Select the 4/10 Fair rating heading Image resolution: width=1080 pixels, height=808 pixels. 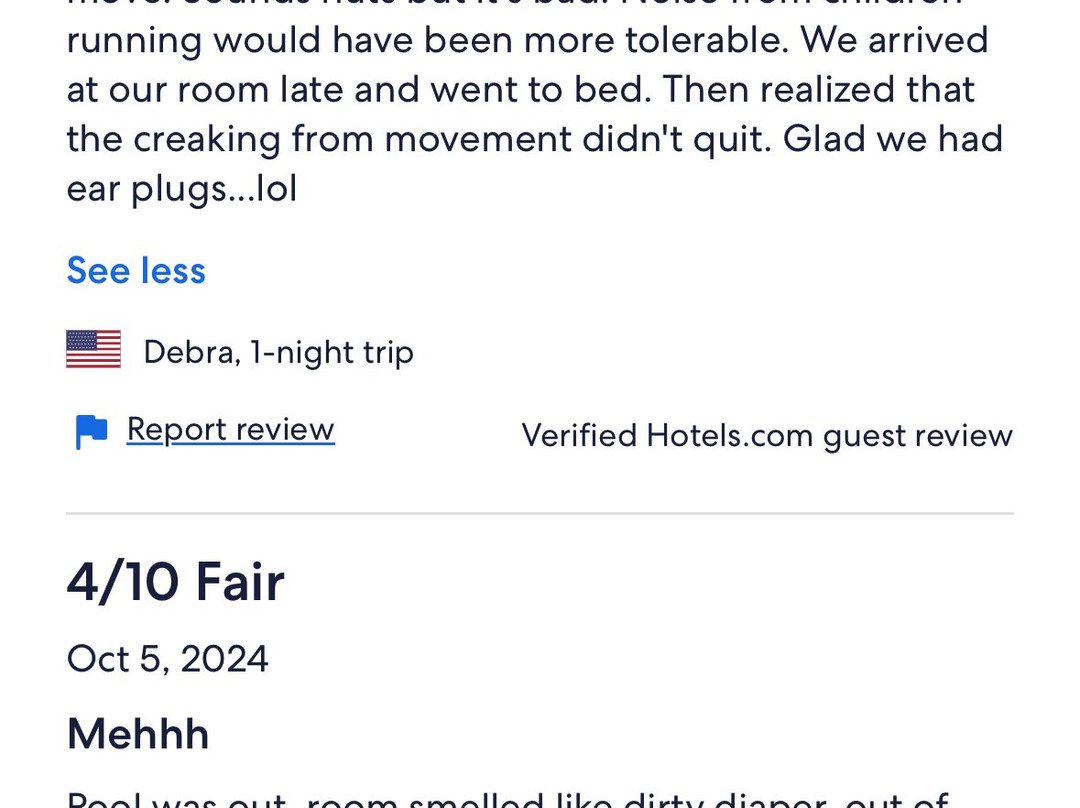[x=175, y=582]
